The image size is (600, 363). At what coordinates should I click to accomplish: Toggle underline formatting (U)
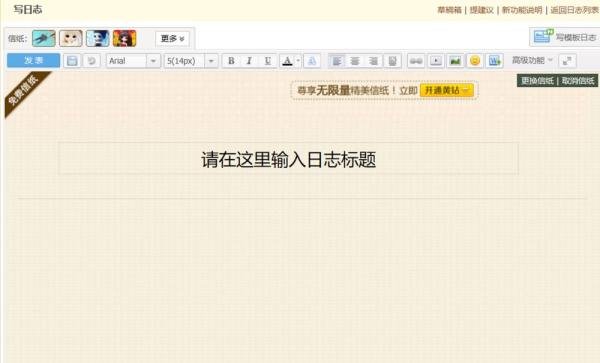coord(267,61)
